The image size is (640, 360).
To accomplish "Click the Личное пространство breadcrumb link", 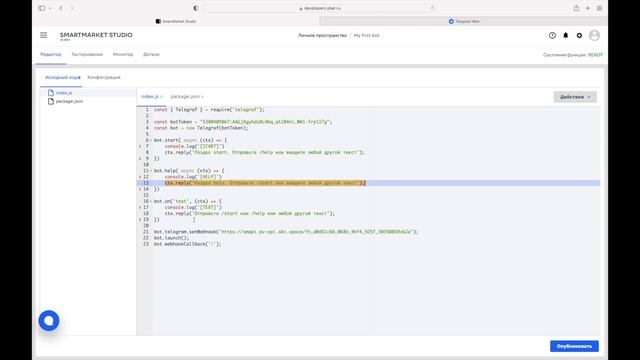I will click(322, 36).
